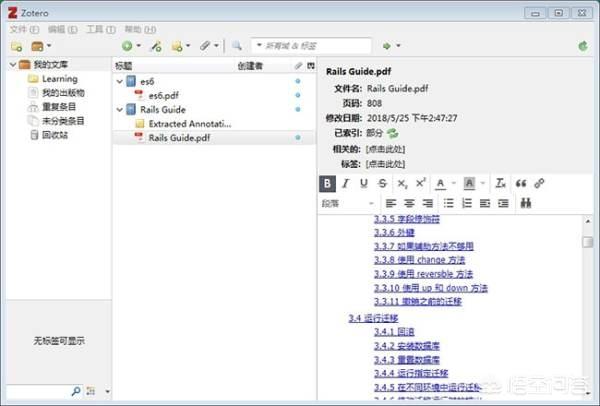Click the New Note icon
600x406 pixels.
coord(177,46)
